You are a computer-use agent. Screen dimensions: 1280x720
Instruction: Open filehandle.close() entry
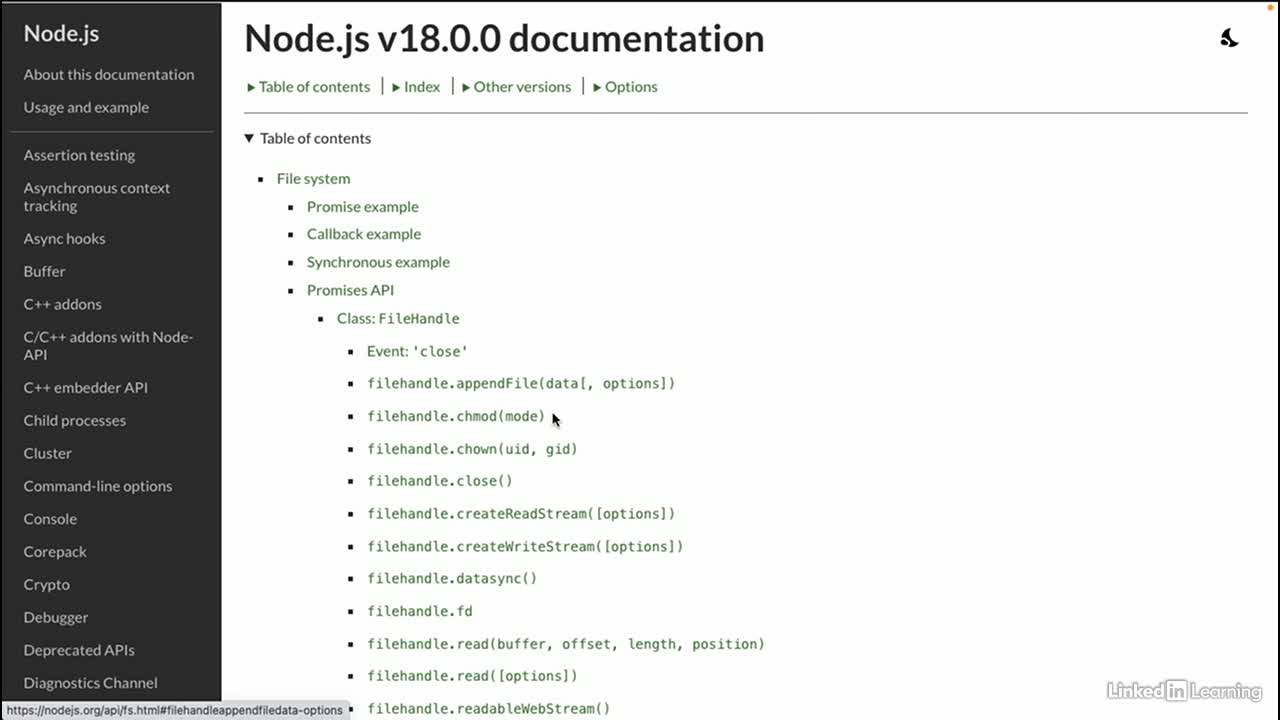click(439, 481)
